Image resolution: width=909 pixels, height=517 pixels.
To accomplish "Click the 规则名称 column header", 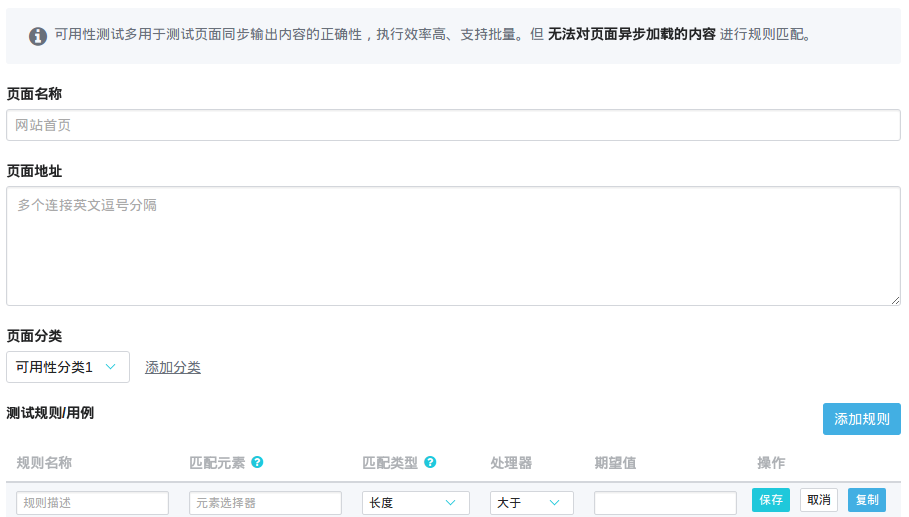I will [44, 463].
